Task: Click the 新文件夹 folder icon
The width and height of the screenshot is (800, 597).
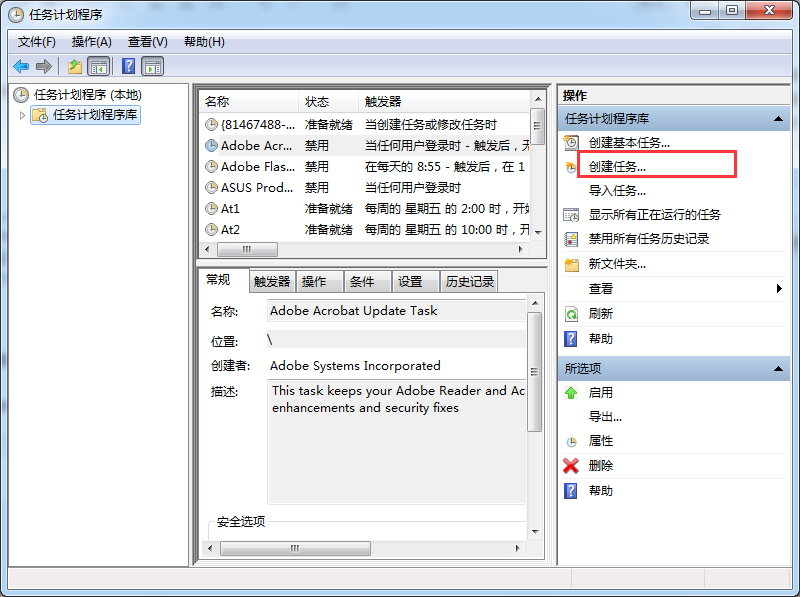Action: coord(571,264)
